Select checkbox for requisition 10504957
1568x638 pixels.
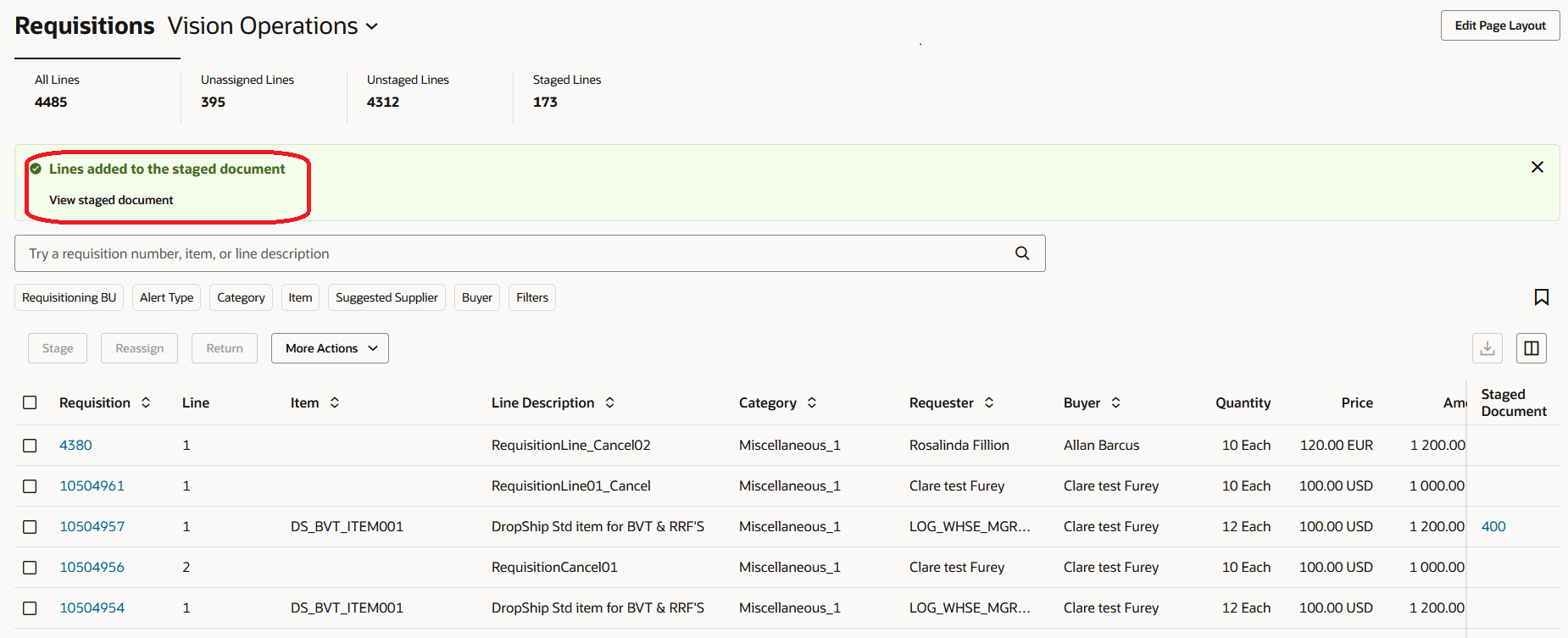pyautogui.click(x=30, y=527)
